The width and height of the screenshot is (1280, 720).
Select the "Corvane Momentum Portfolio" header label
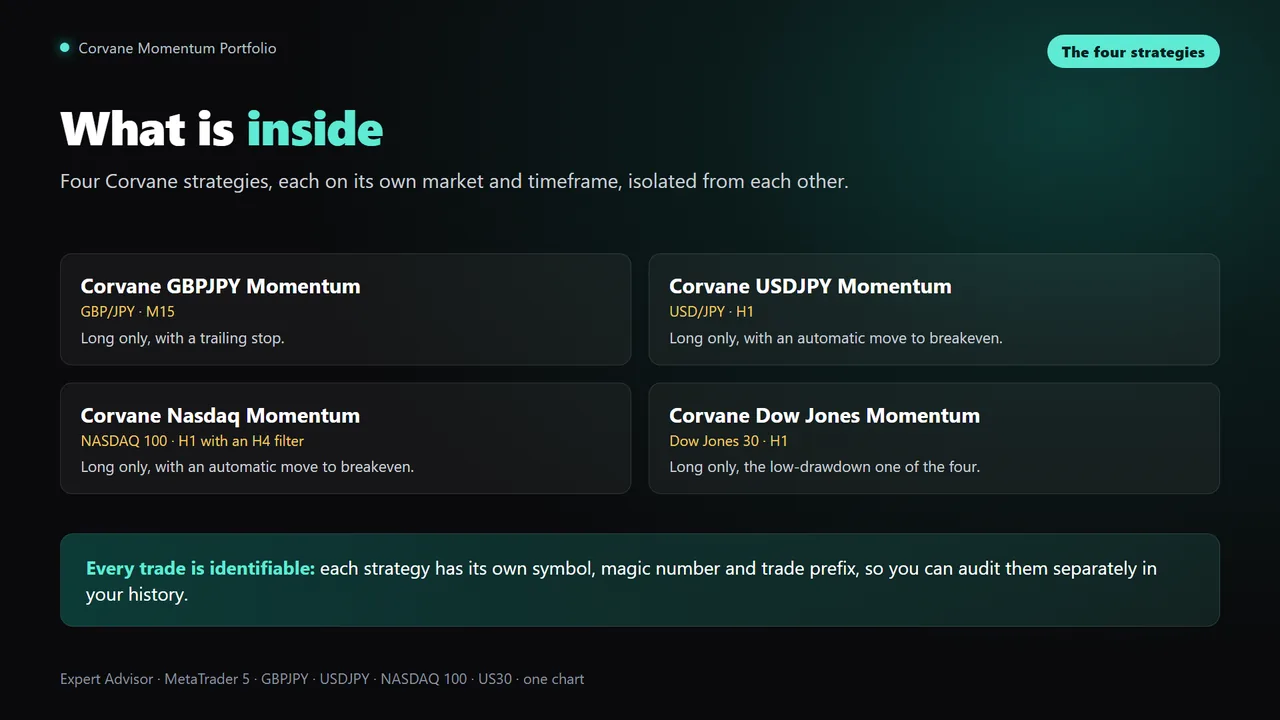coord(177,48)
